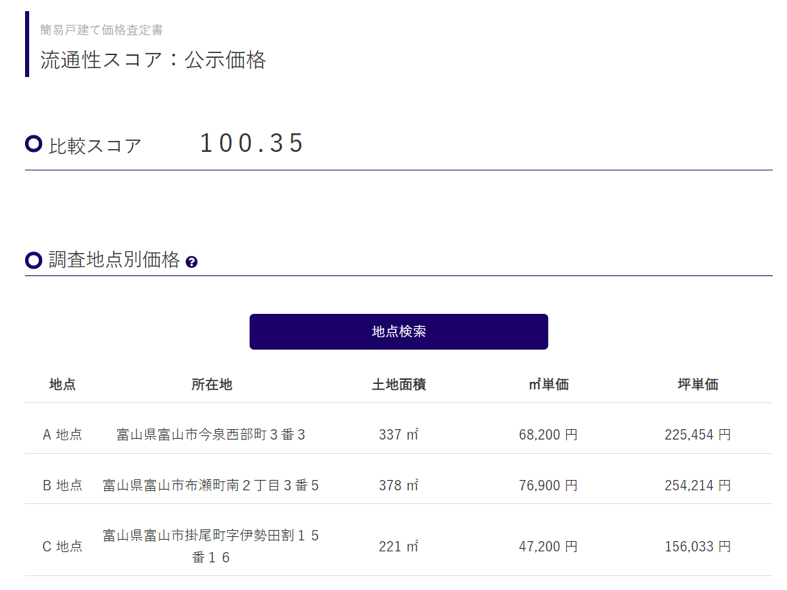Click the 地点 column header
Viewport: 787px width, 590px height.
[62, 384]
